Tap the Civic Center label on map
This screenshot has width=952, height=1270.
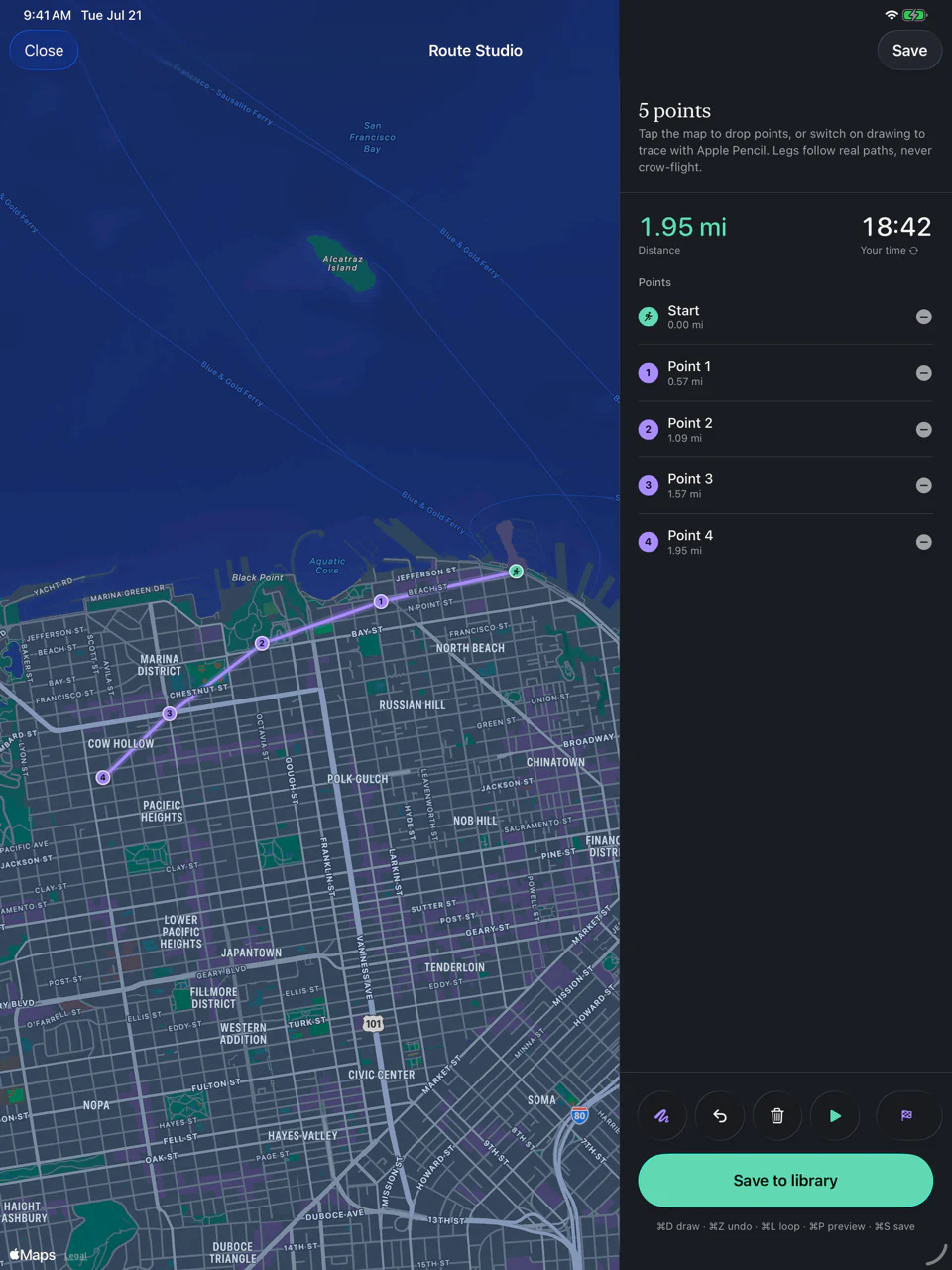tap(382, 1075)
